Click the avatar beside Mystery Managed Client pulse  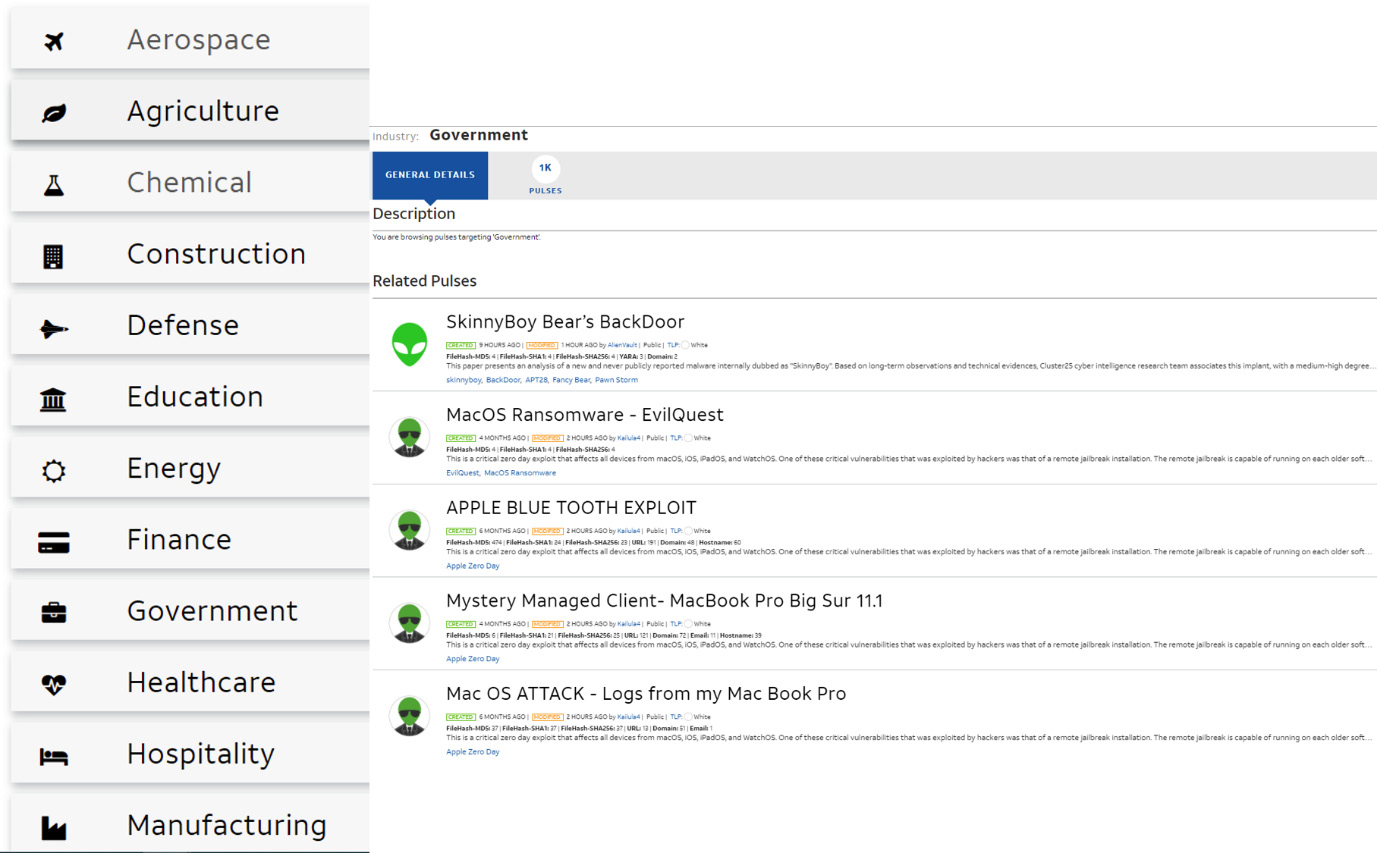409,623
